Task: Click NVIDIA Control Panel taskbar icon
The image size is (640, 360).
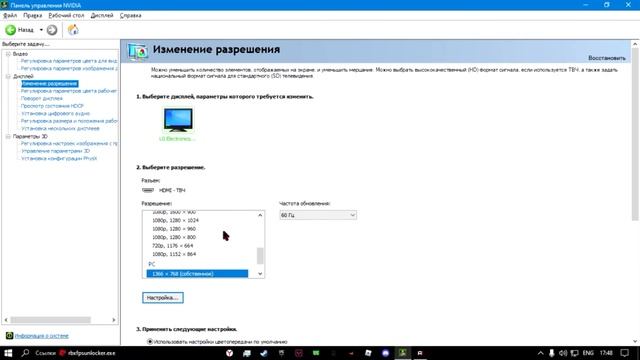Action: point(402,353)
